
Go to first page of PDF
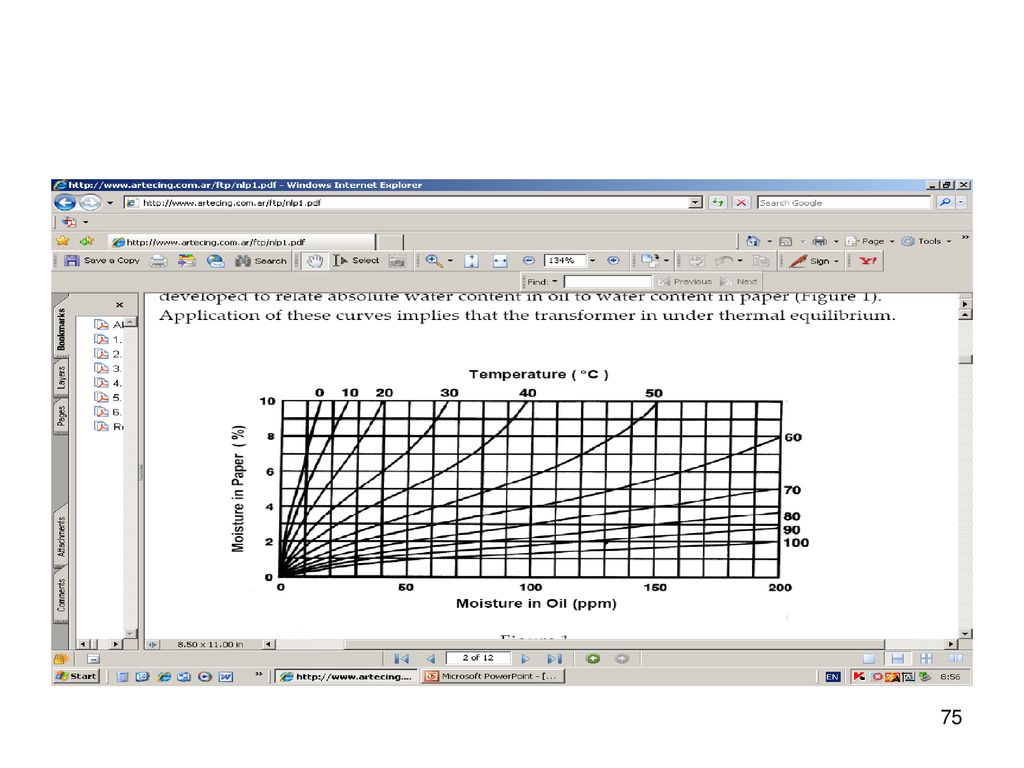(402, 659)
